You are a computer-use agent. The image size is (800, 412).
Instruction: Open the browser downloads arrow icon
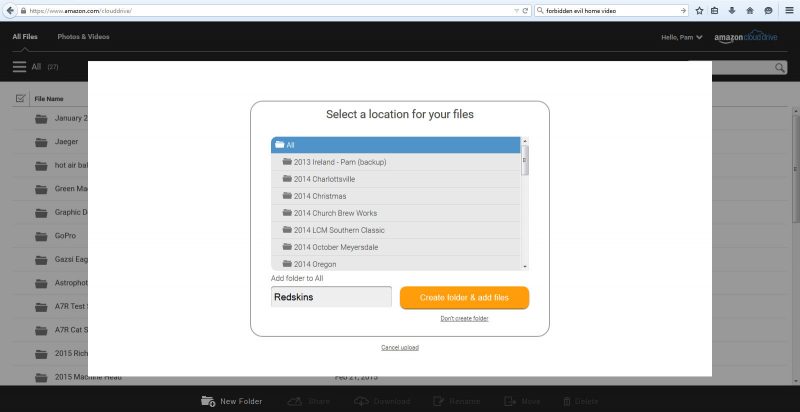click(x=732, y=10)
